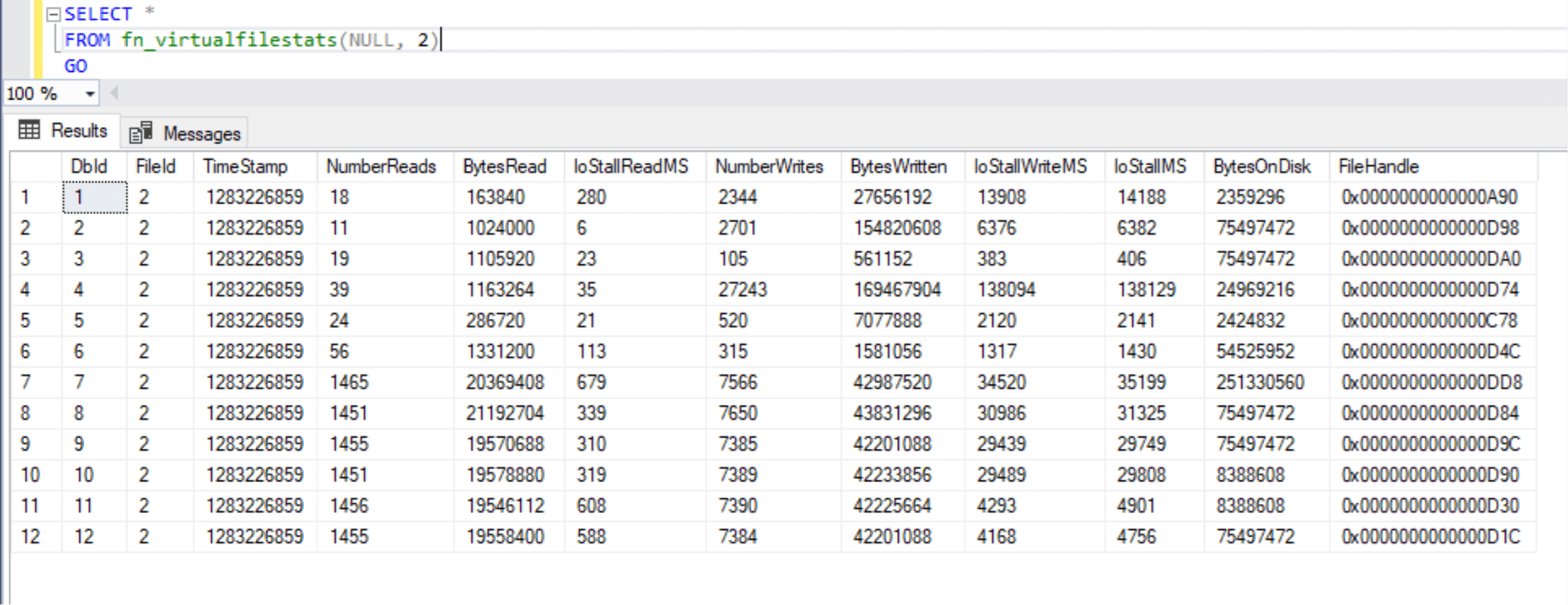Click the select-all corner grid cell
This screenshot has height=605, width=1568.
(x=35, y=167)
